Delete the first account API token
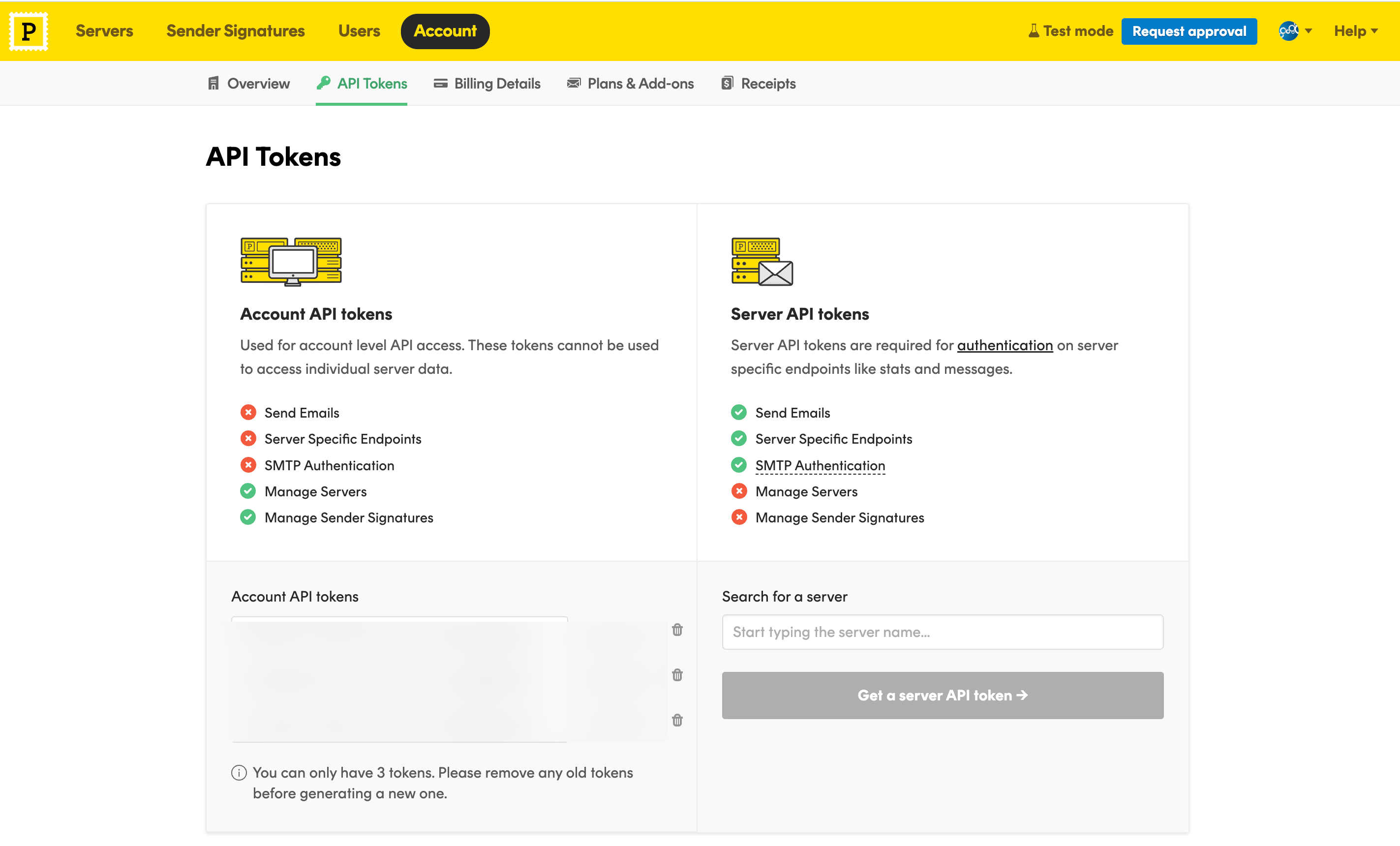 tap(677, 630)
